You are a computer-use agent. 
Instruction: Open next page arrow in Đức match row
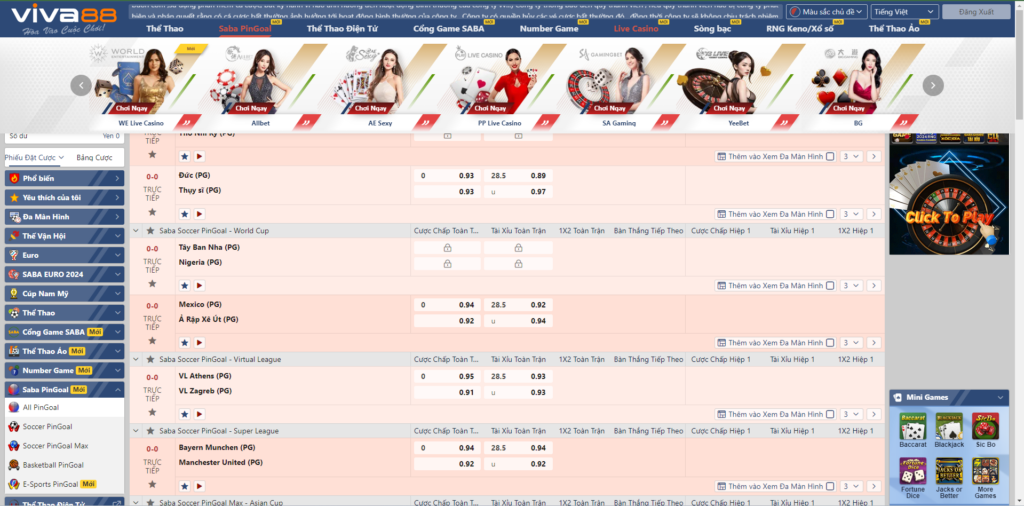tap(874, 213)
